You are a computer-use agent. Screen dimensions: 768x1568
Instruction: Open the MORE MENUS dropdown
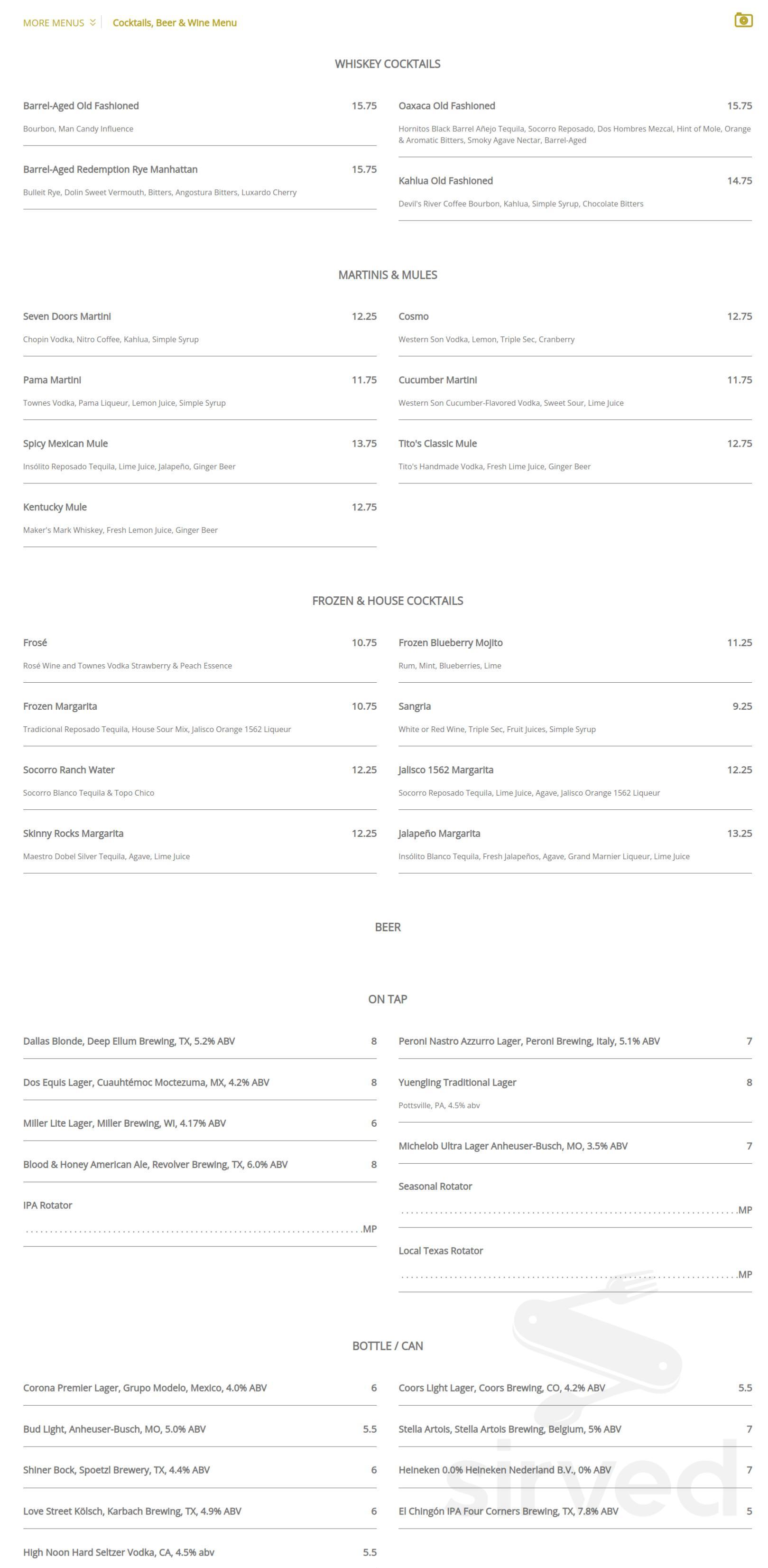pos(54,22)
